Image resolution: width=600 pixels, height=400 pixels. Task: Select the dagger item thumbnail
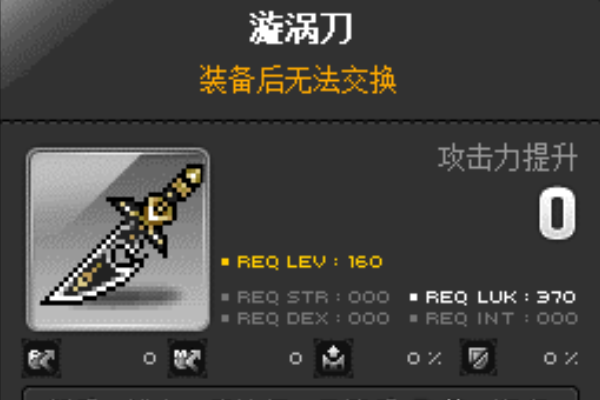coord(118,239)
